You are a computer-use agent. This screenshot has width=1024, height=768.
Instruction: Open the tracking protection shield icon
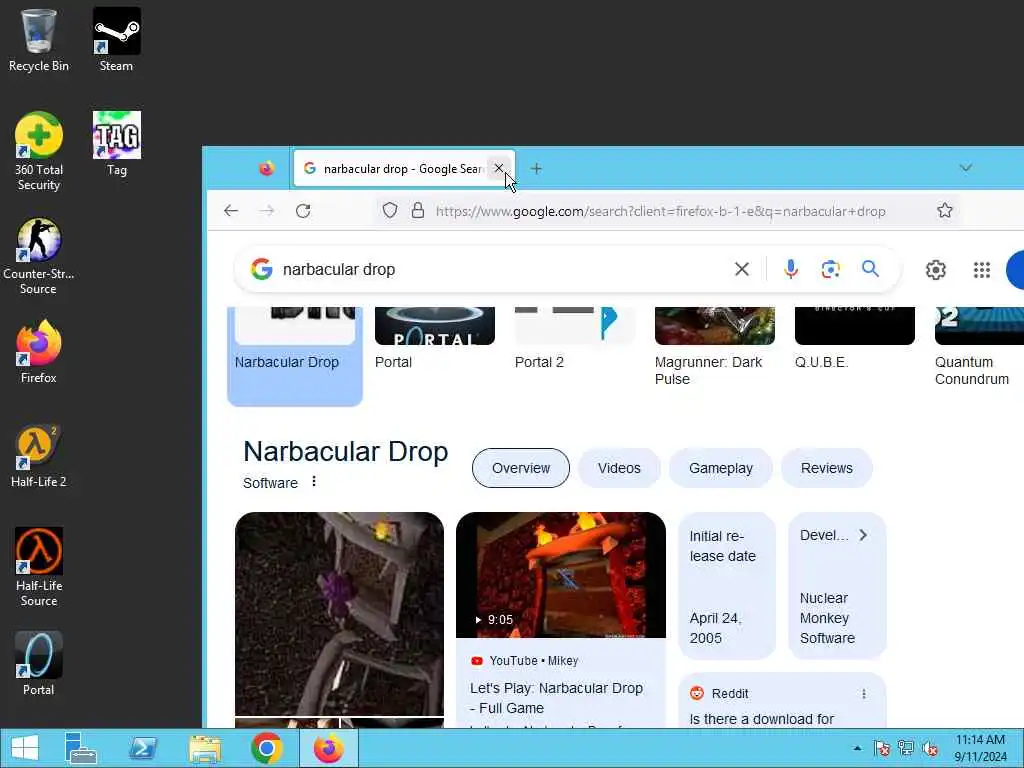coord(390,211)
